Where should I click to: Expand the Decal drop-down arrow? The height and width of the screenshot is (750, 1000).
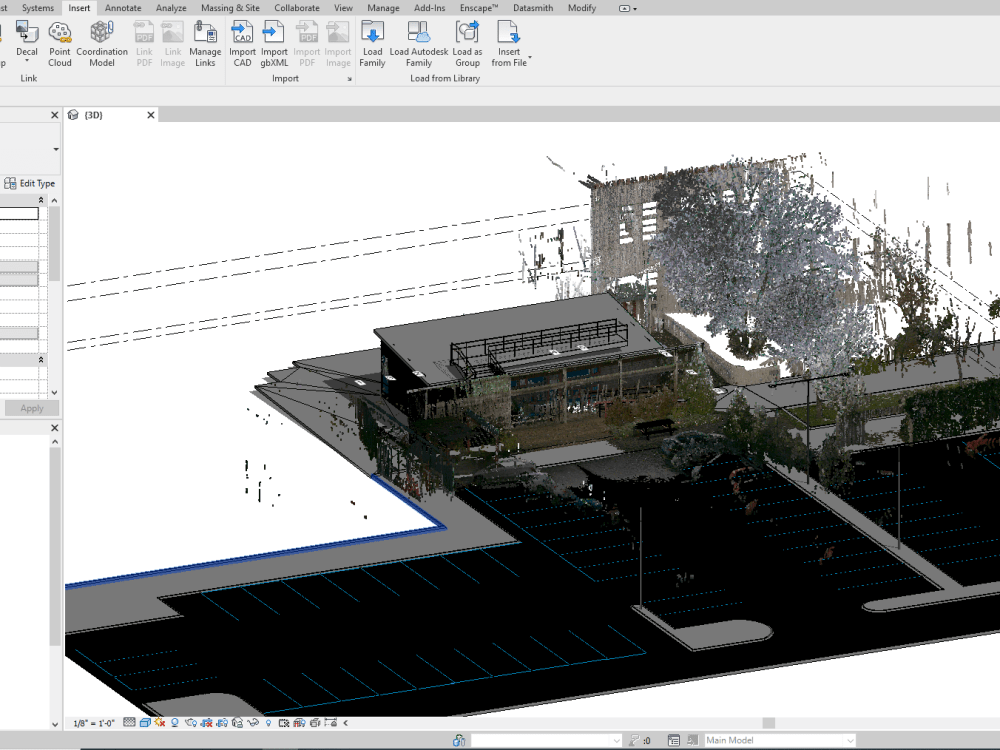(x=27, y=58)
